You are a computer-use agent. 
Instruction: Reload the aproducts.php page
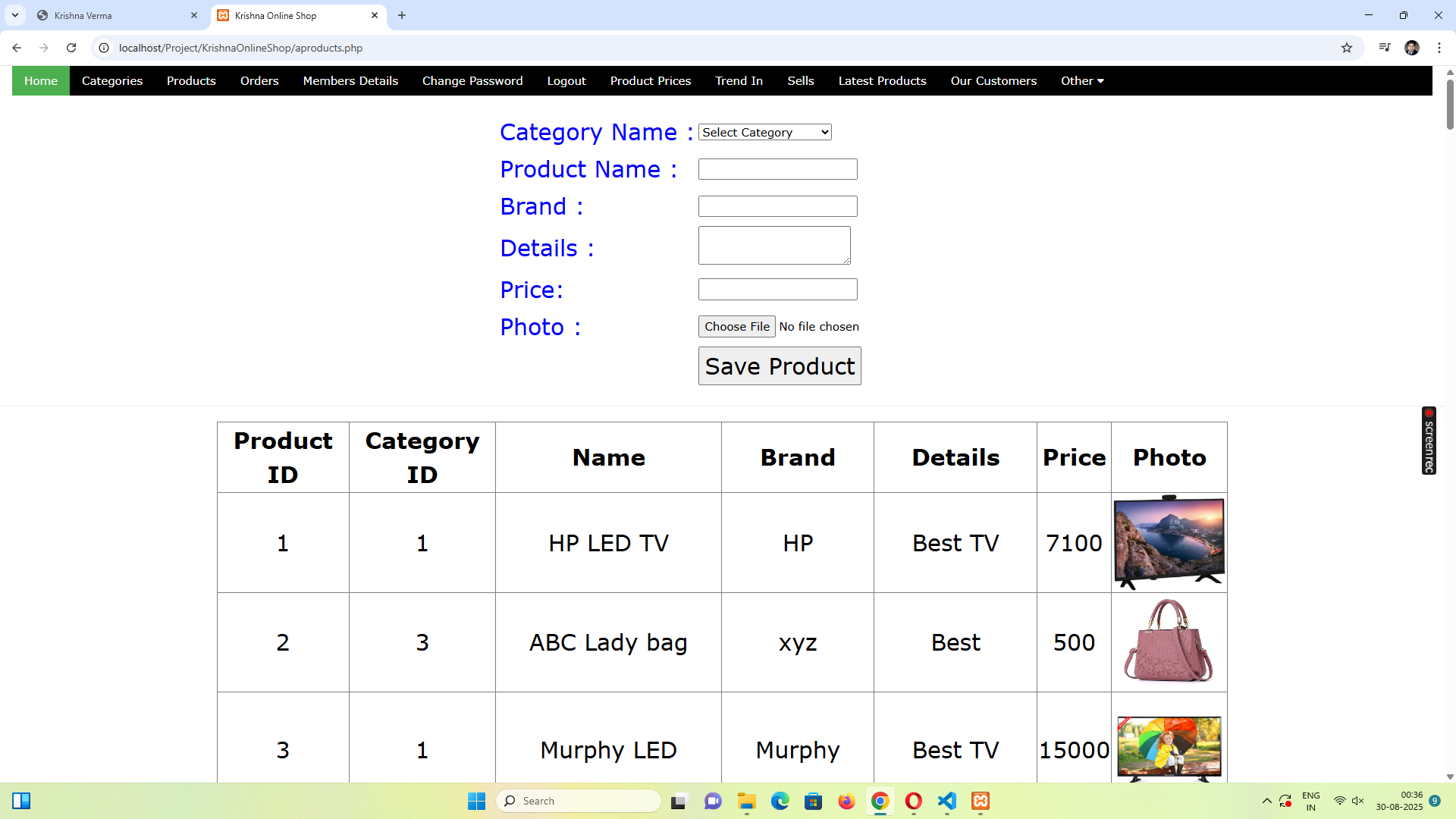tap(71, 48)
